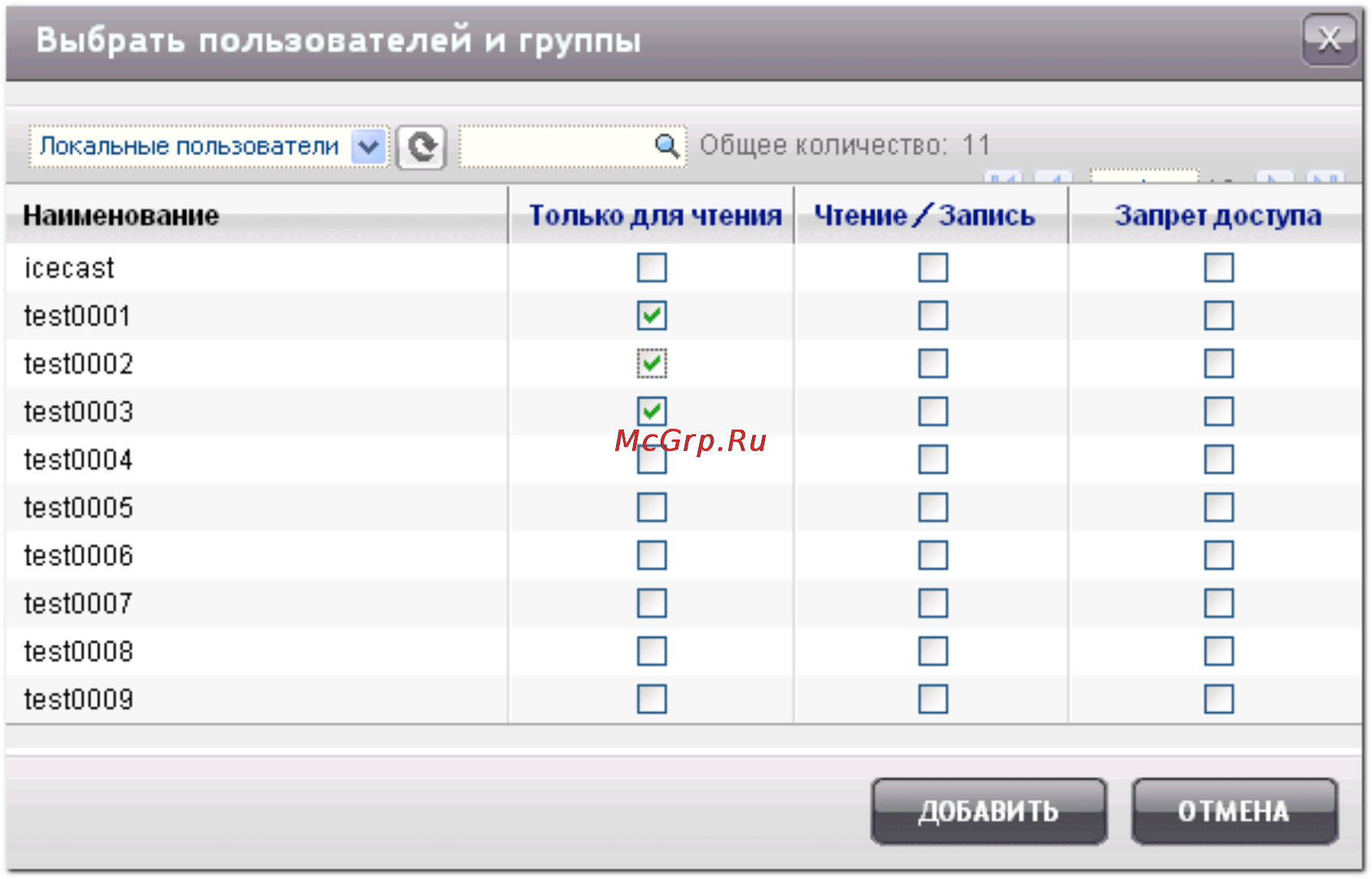
Task: Enable read-only for test0007
Action: tap(651, 603)
